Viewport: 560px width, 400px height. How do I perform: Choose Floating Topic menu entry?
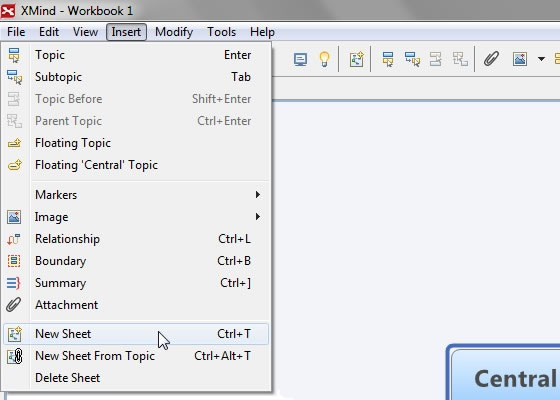pyautogui.click(x=136, y=143)
